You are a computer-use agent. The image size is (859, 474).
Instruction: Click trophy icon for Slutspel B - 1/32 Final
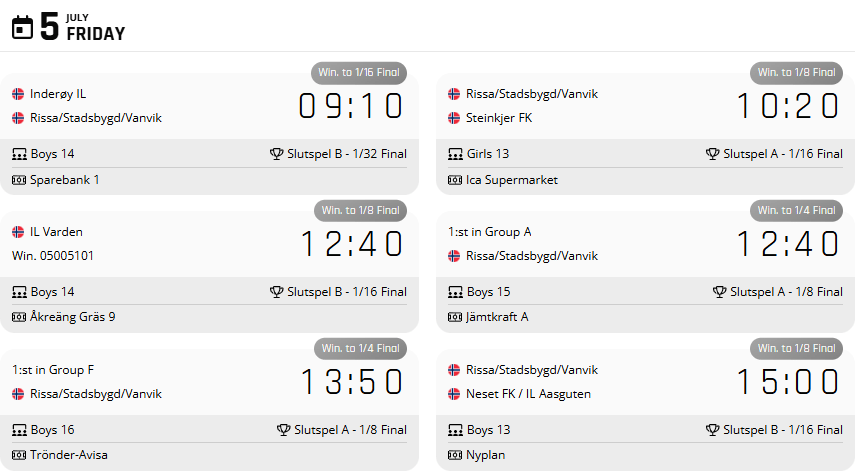pos(277,154)
